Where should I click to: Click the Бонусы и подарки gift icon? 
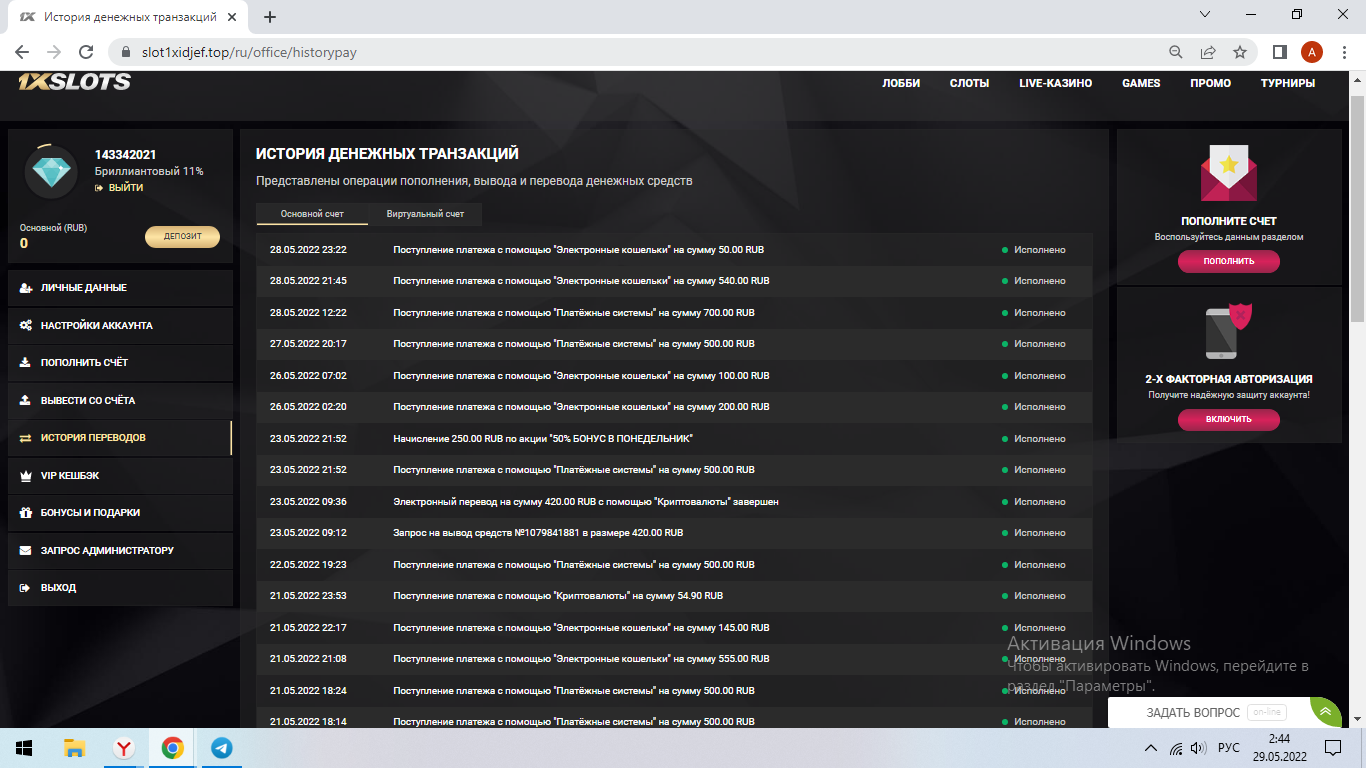tap(26, 513)
